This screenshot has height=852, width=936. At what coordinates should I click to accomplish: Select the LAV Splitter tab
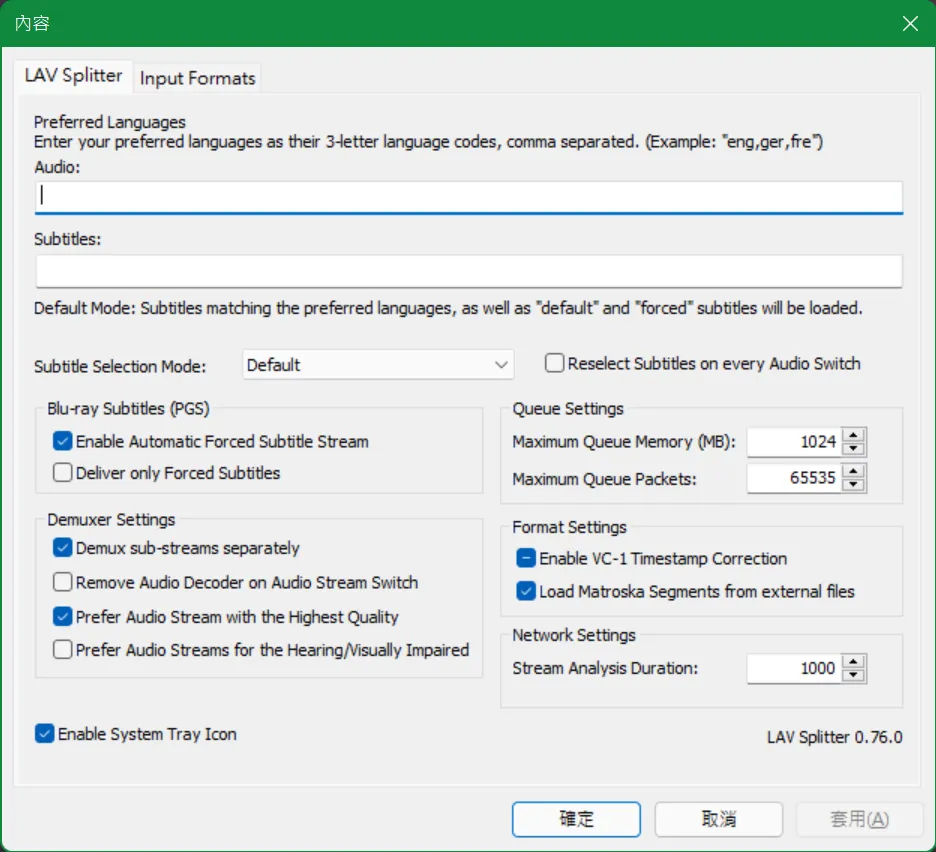click(x=73, y=76)
